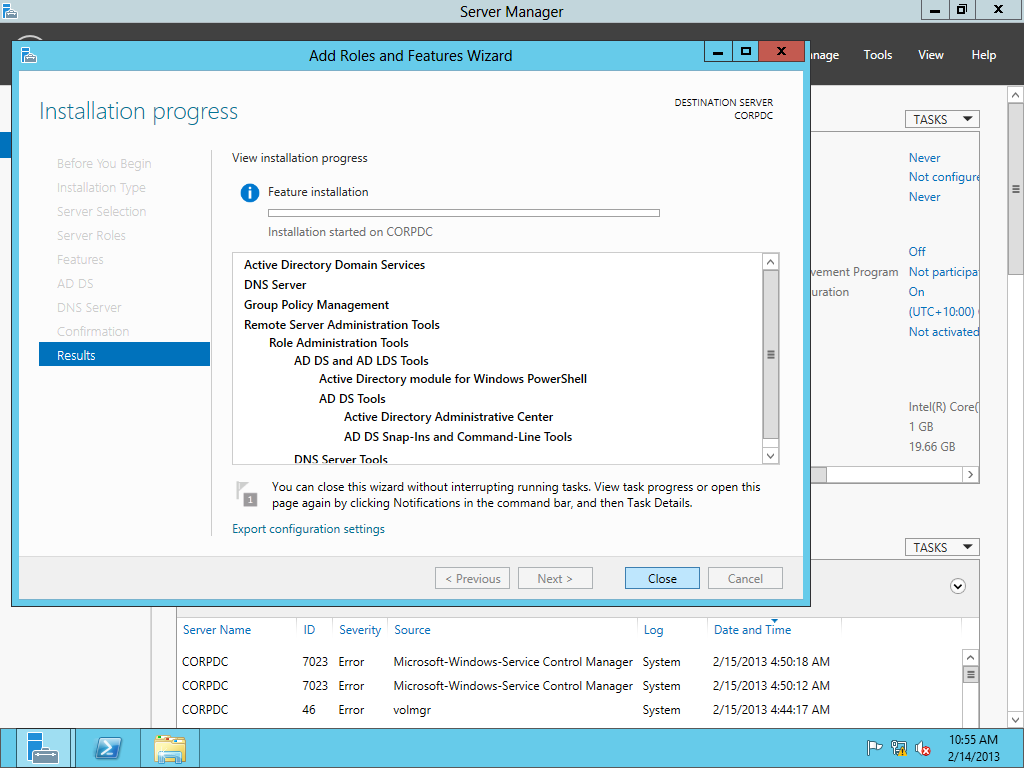Click the Not activated link
Screen dimensions: 1024x768
coord(943,332)
